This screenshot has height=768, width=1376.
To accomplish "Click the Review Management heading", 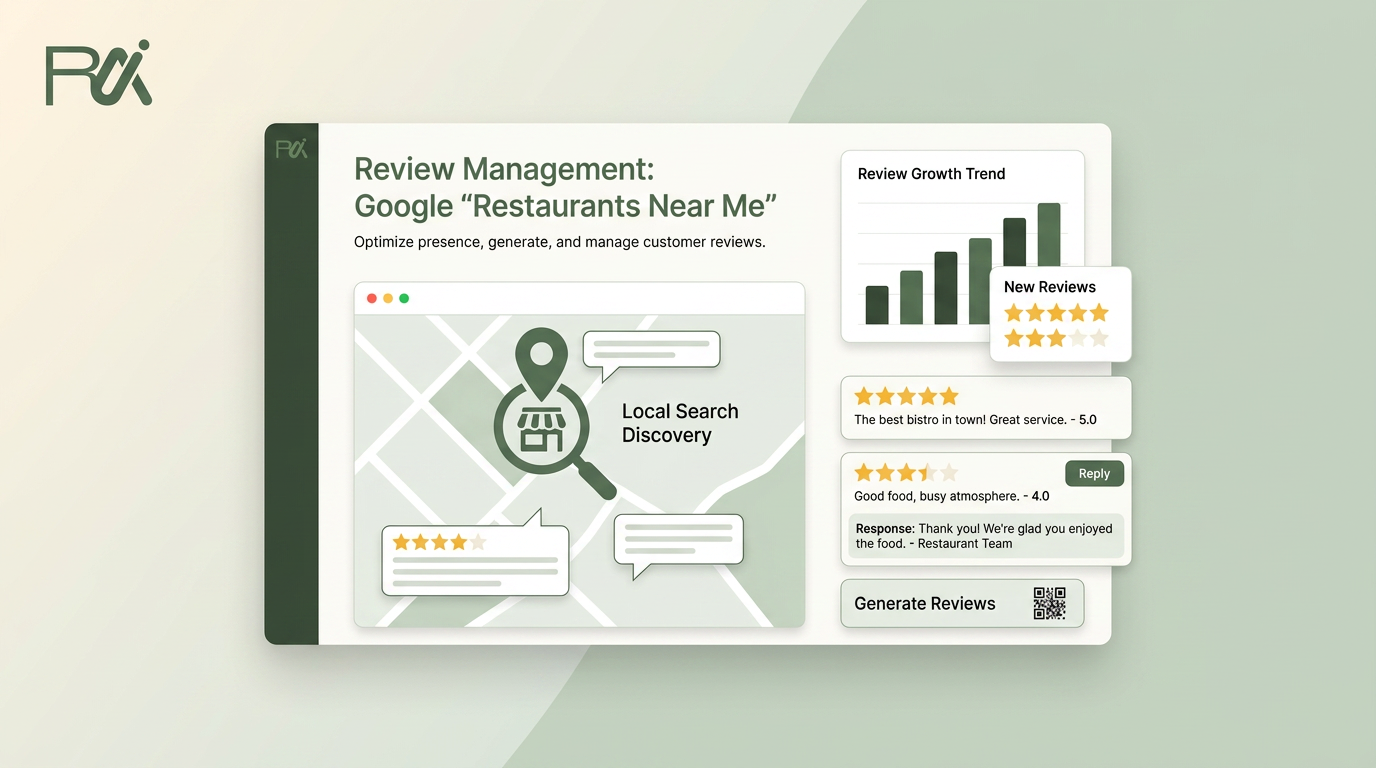I will point(565,187).
